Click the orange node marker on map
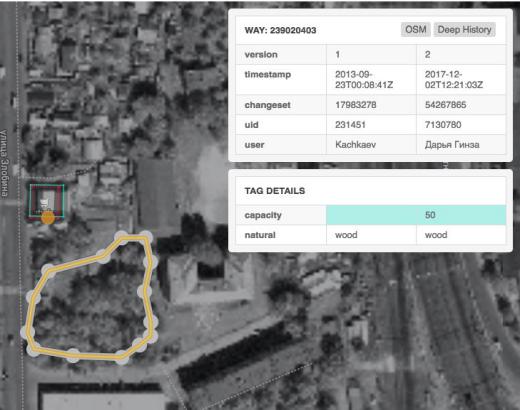 [48, 217]
